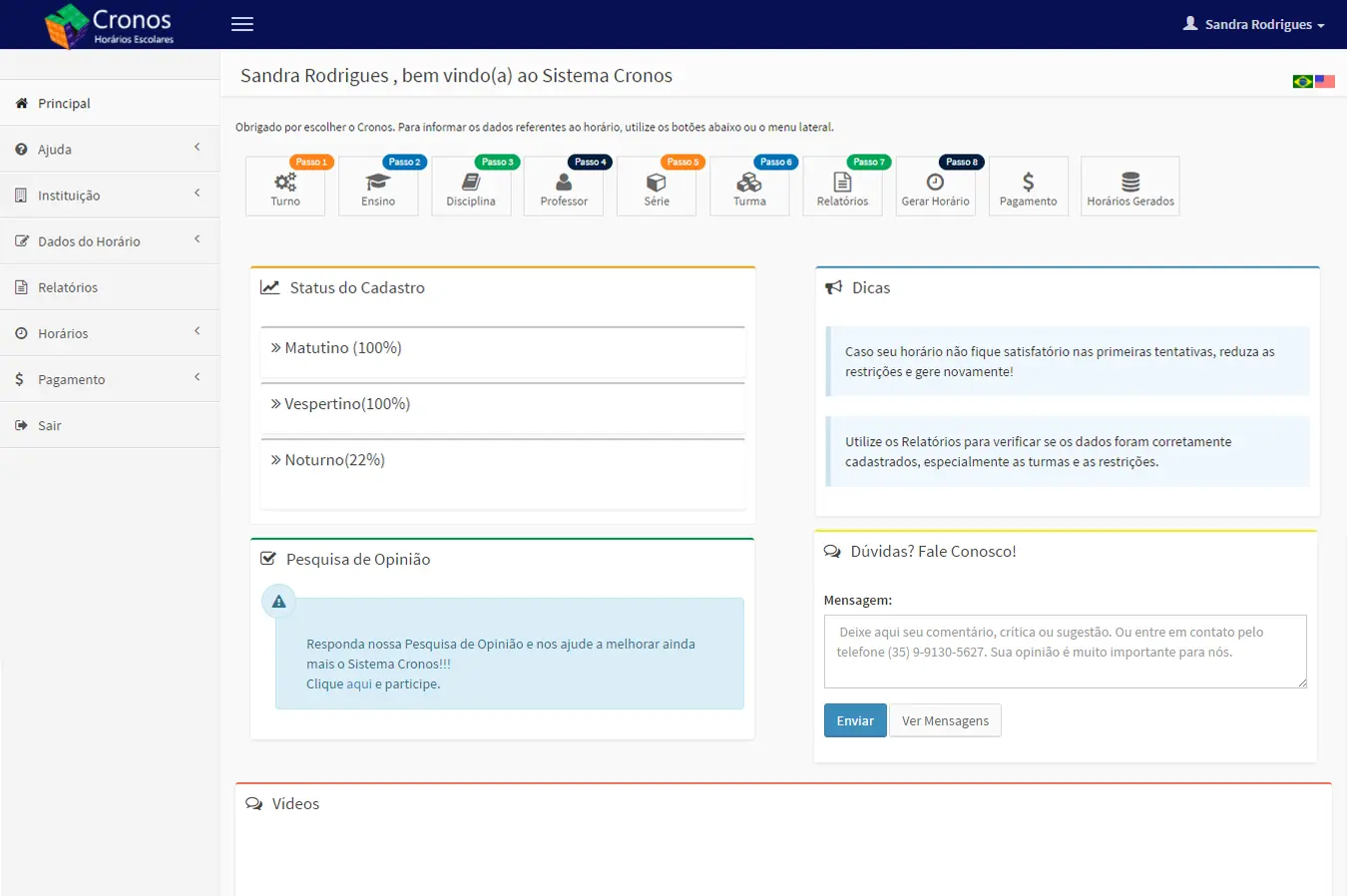Click the warning icon in Pesquisa de Opinião

278,602
